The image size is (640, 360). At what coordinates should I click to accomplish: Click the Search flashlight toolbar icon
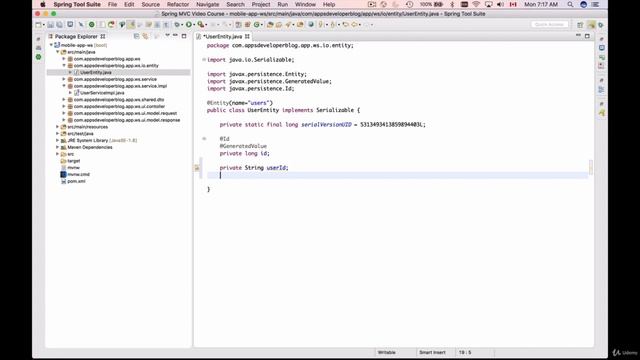pos(289,25)
